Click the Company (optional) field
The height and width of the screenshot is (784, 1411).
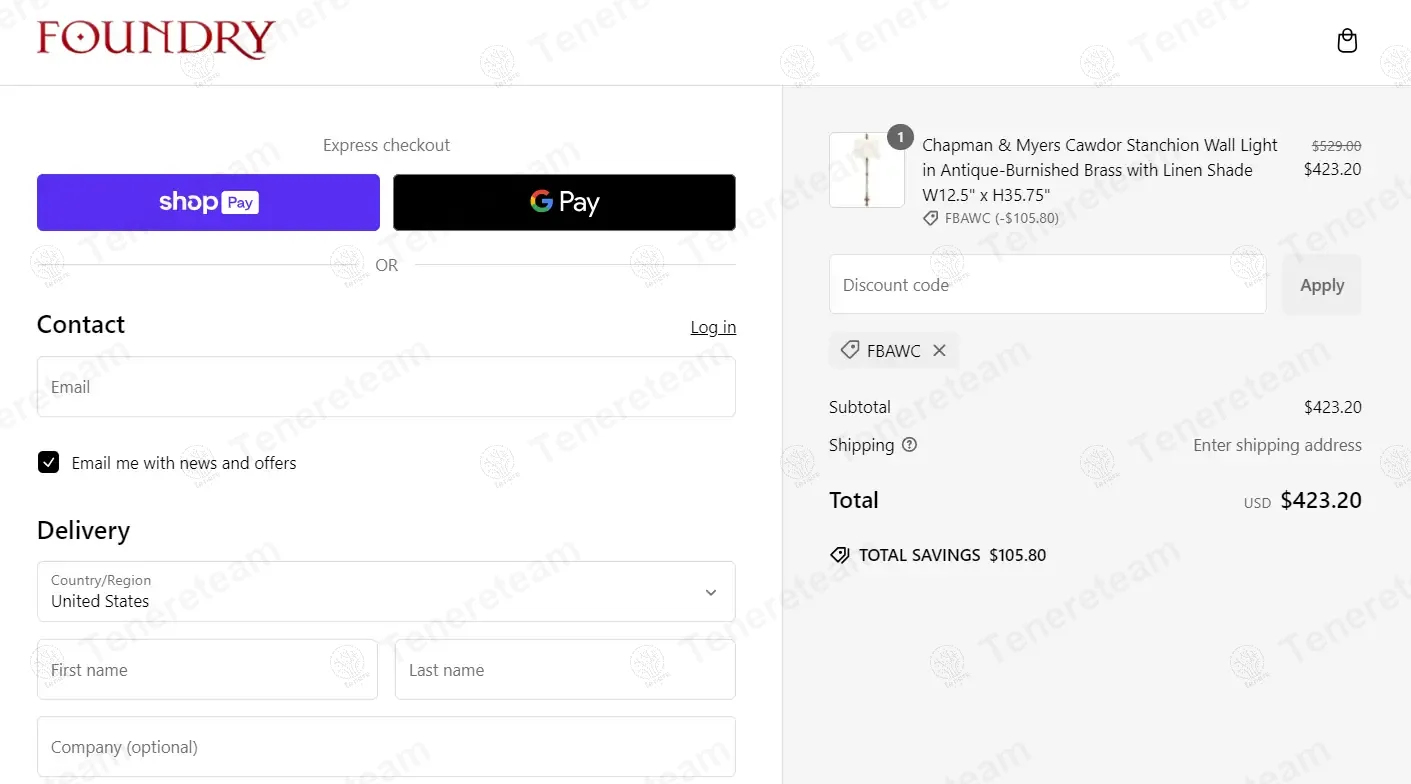[386, 747]
